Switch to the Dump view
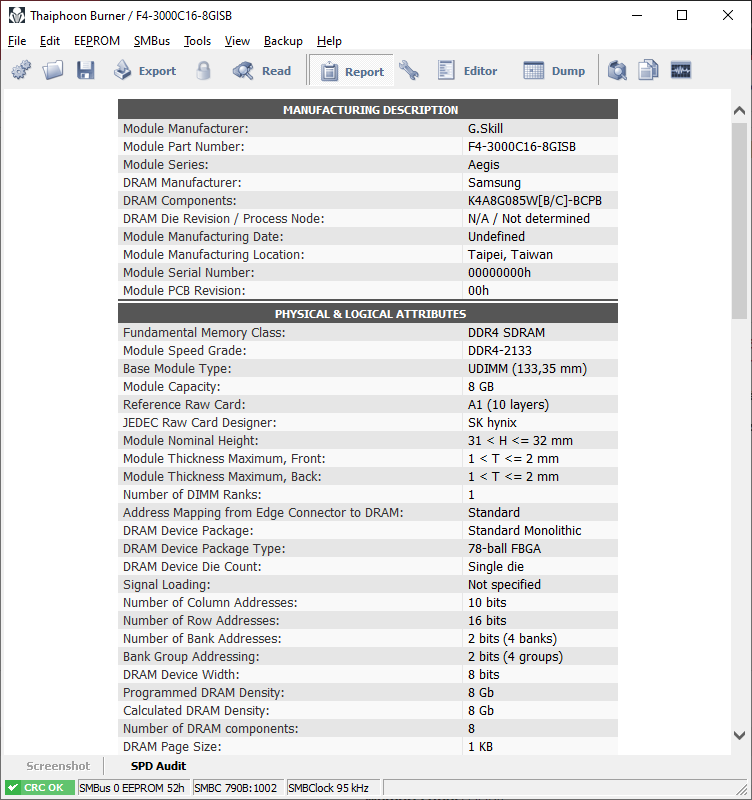Image resolution: width=752 pixels, height=800 pixels. [554, 70]
